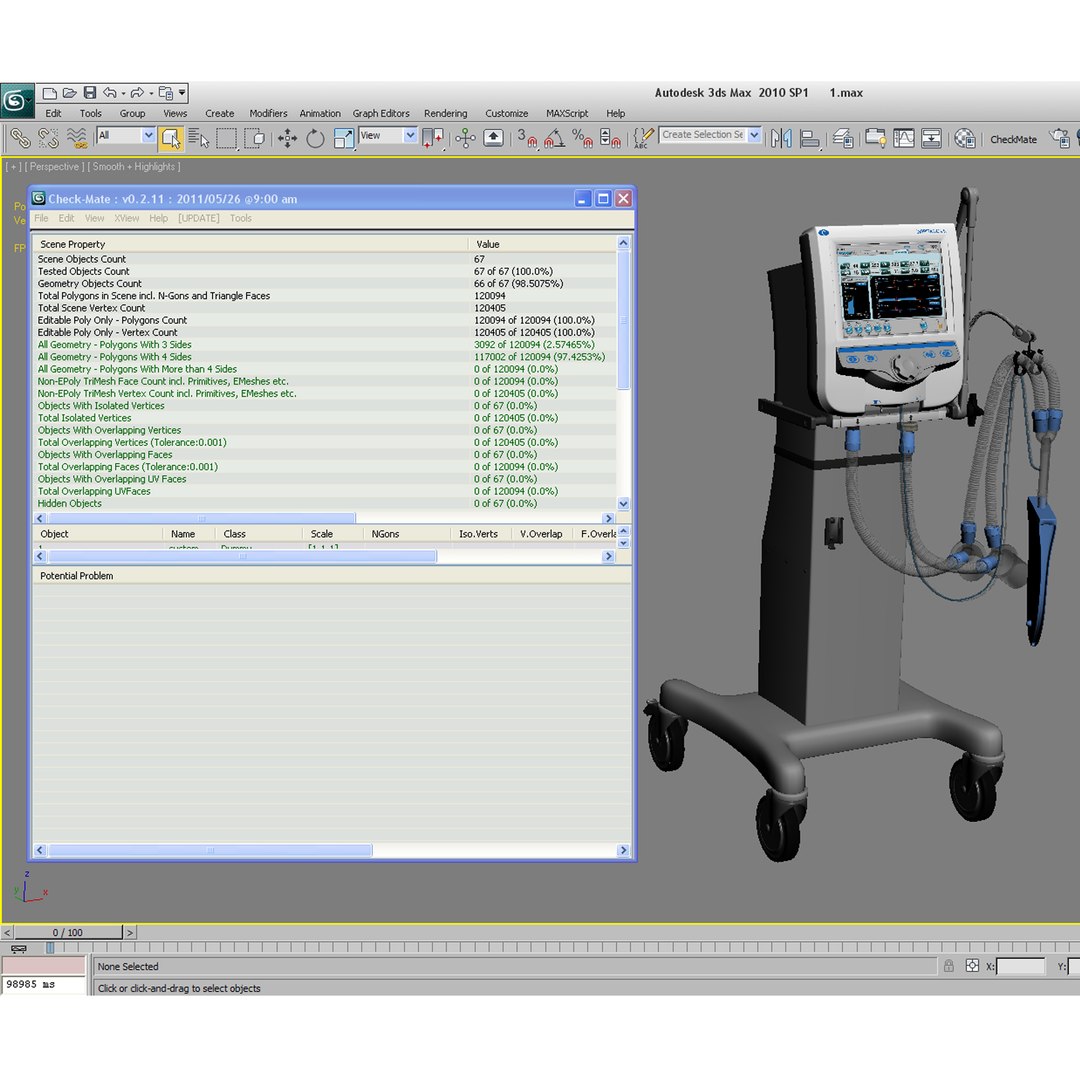The width and height of the screenshot is (1080, 1080).
Task: Select the Total Isolated Vertices row
Action: (x=325, y=418)
